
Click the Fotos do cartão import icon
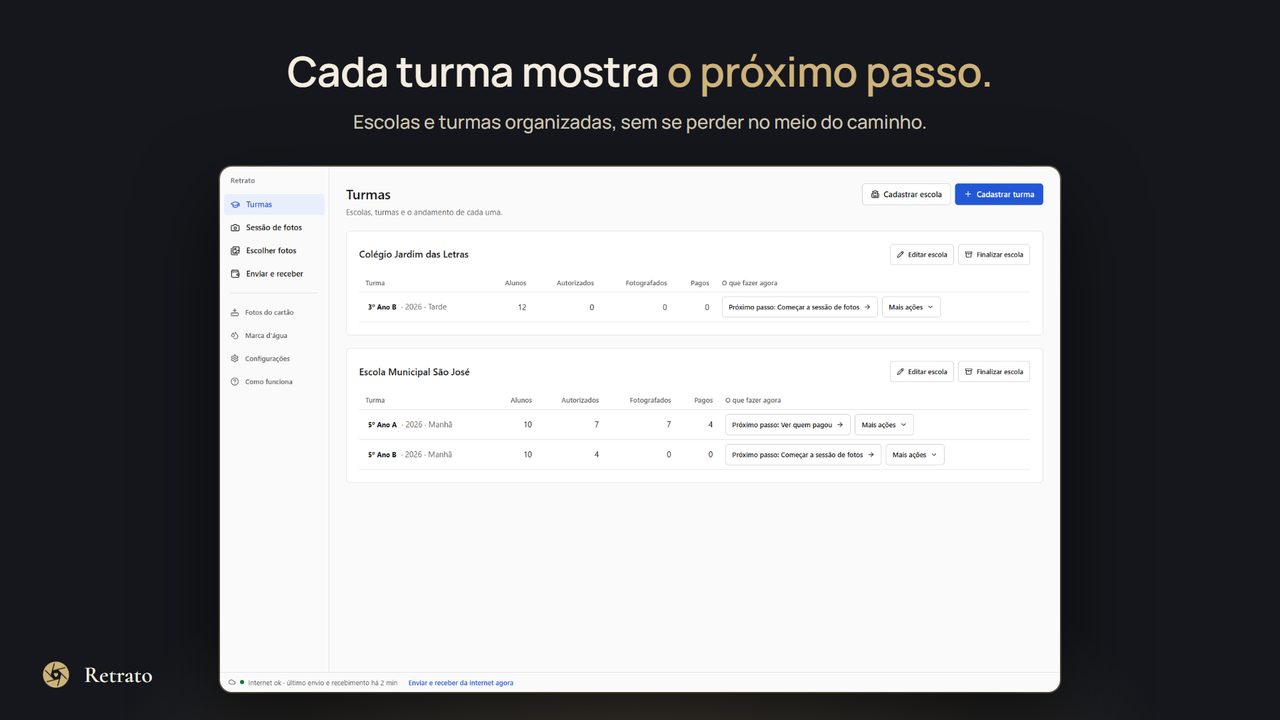click(235, 312)
